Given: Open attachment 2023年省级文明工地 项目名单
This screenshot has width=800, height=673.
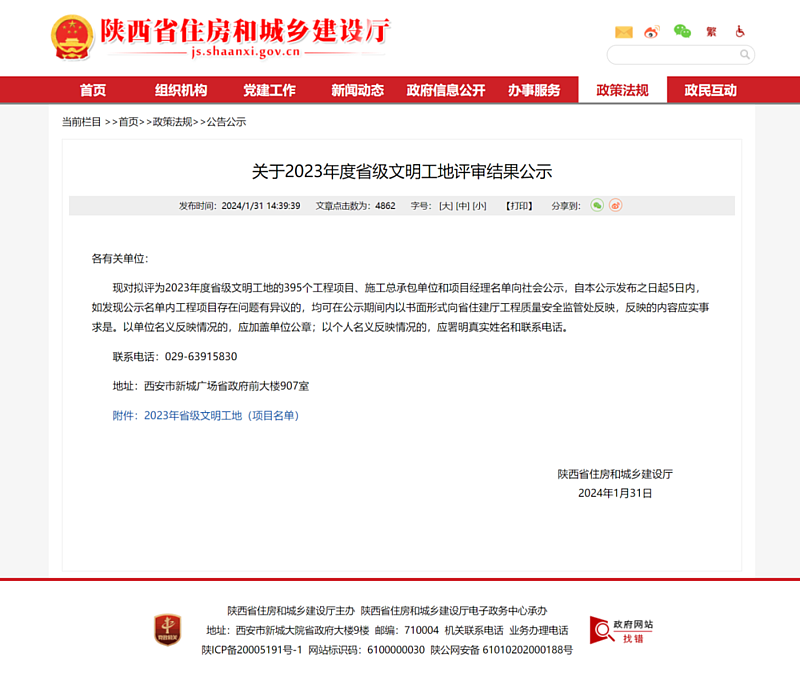Looking at the screenshot, I should (206, 415).
